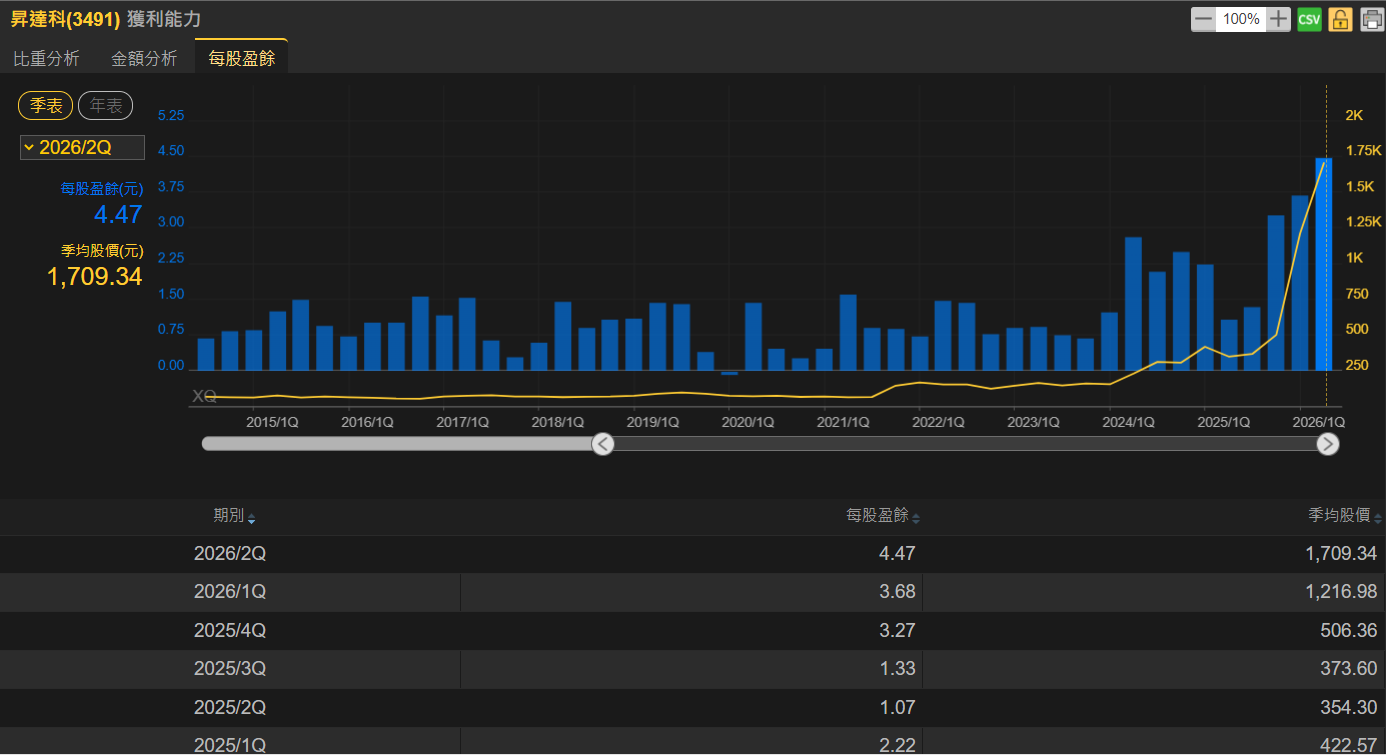Click the 373.60 average price cell
The height and width of the screenshot is (756, 1386).
pyautogui.click(x=1350, y=669)
